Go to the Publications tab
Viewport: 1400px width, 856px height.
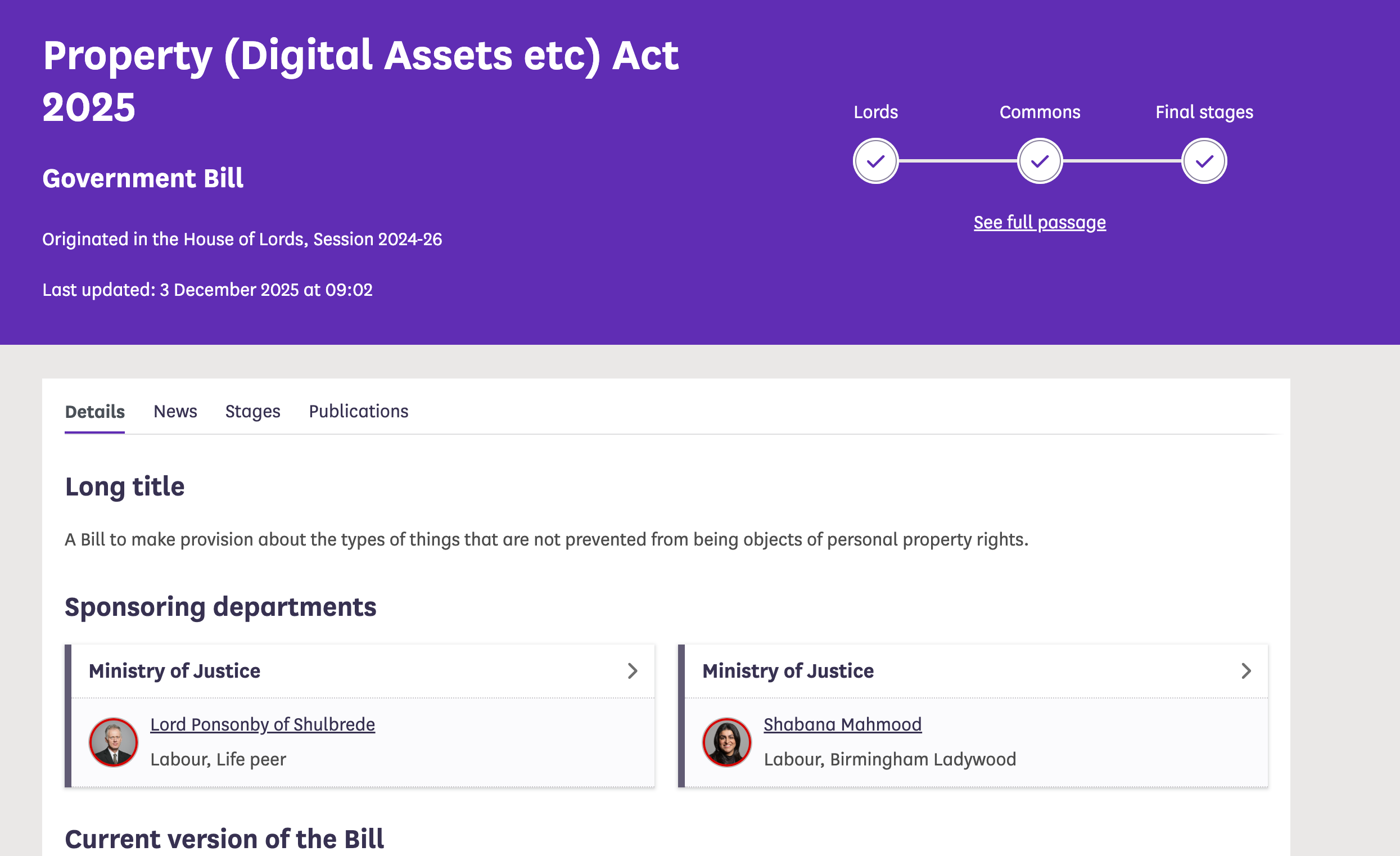click(358, 411)
